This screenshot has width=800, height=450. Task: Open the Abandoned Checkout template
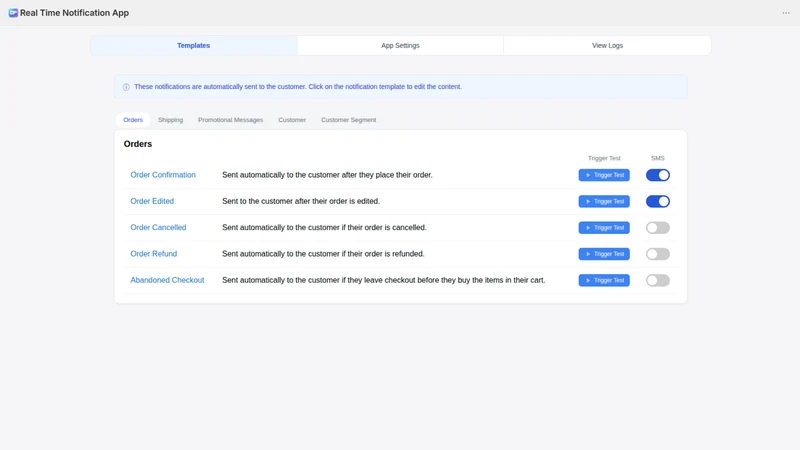167,280
